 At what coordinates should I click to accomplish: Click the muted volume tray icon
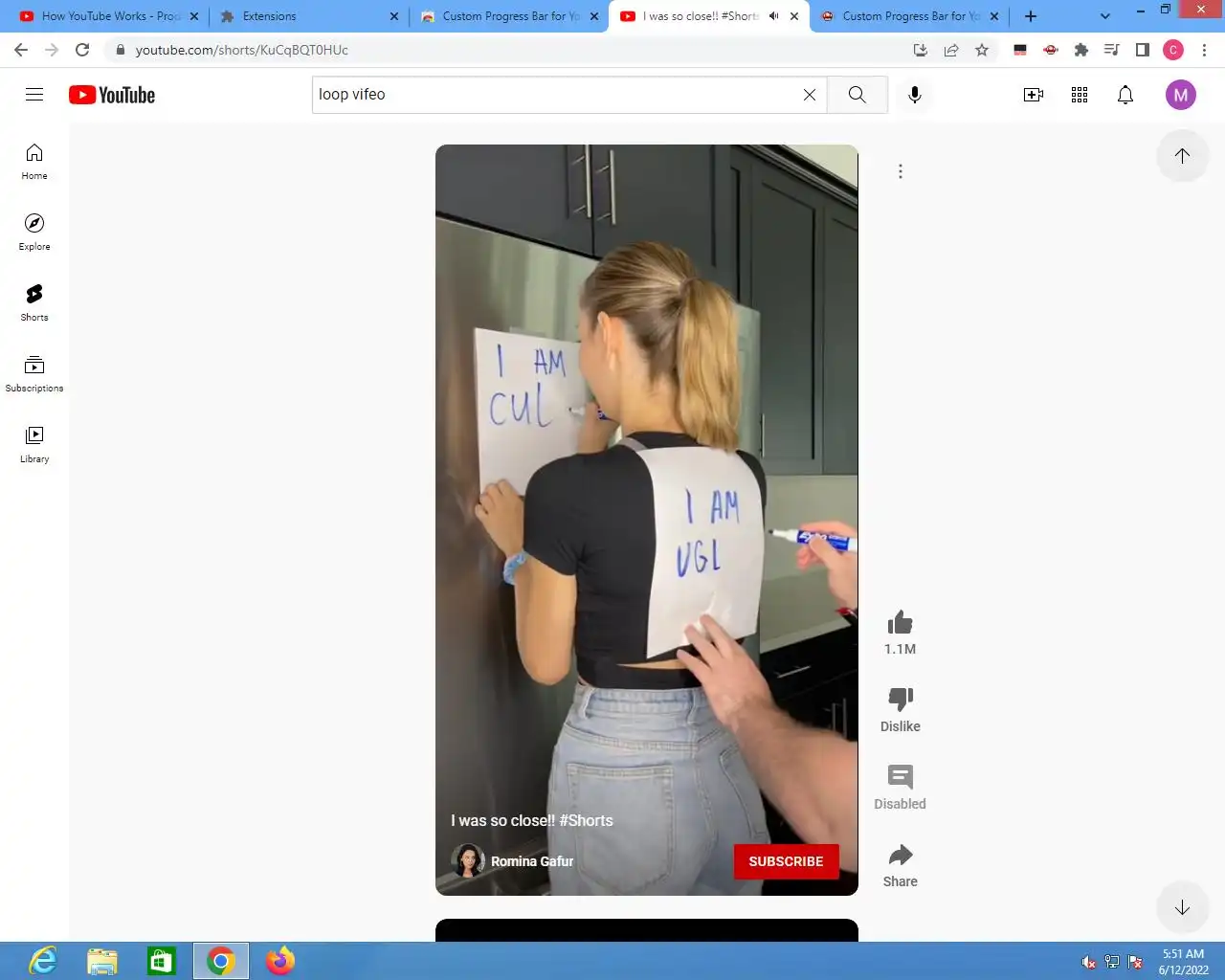1088,962
